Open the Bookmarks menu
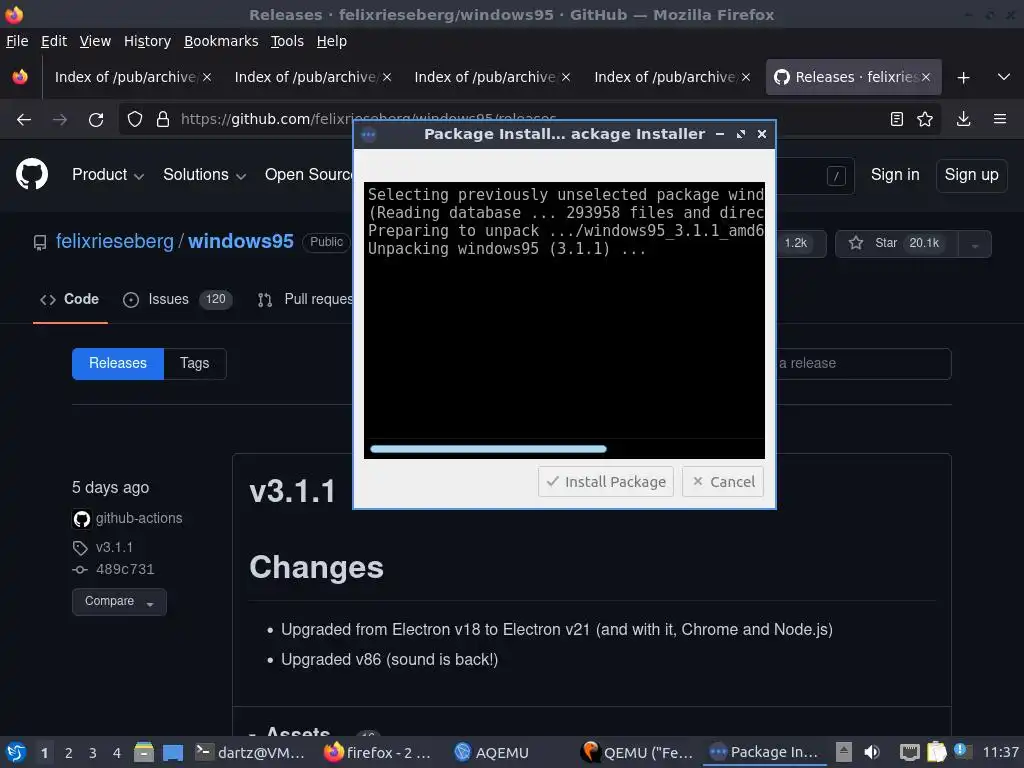The image size is (1024, 768). pos(221,41)
